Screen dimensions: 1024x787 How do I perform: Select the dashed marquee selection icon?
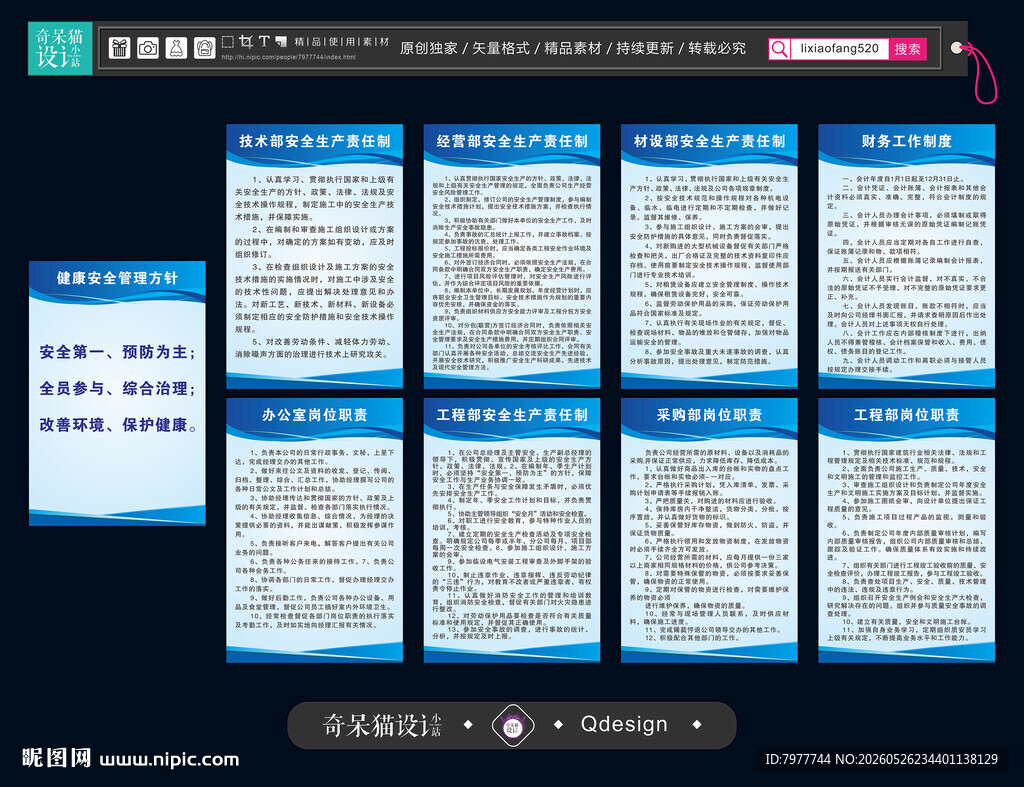click(227, 42)
